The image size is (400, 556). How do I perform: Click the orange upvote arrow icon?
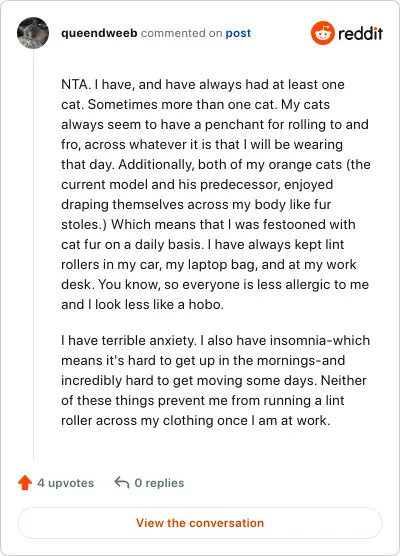click(x=25, y=483)
